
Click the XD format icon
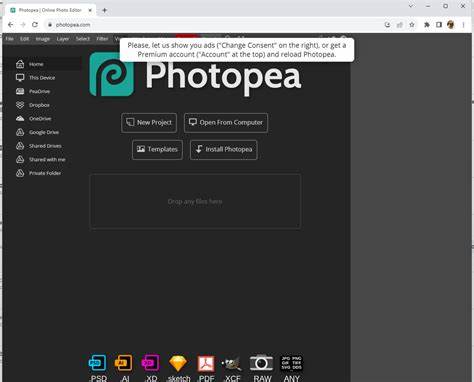151,363
